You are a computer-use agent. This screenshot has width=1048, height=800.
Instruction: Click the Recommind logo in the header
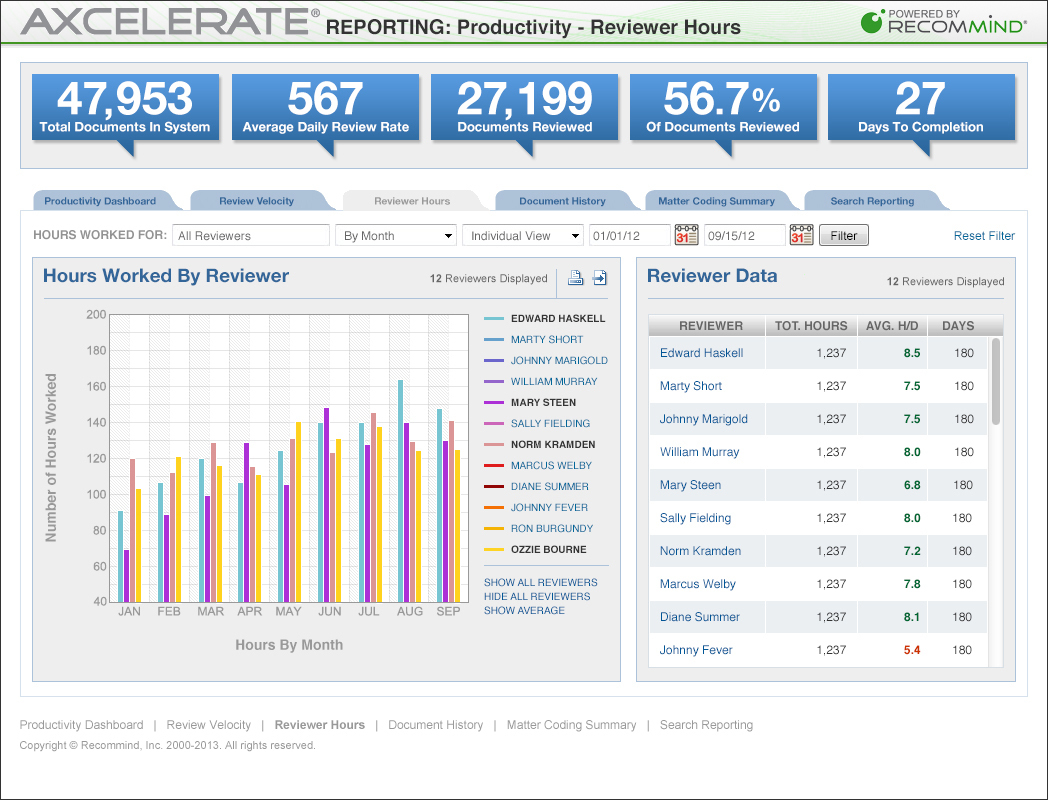pos(943,22)
